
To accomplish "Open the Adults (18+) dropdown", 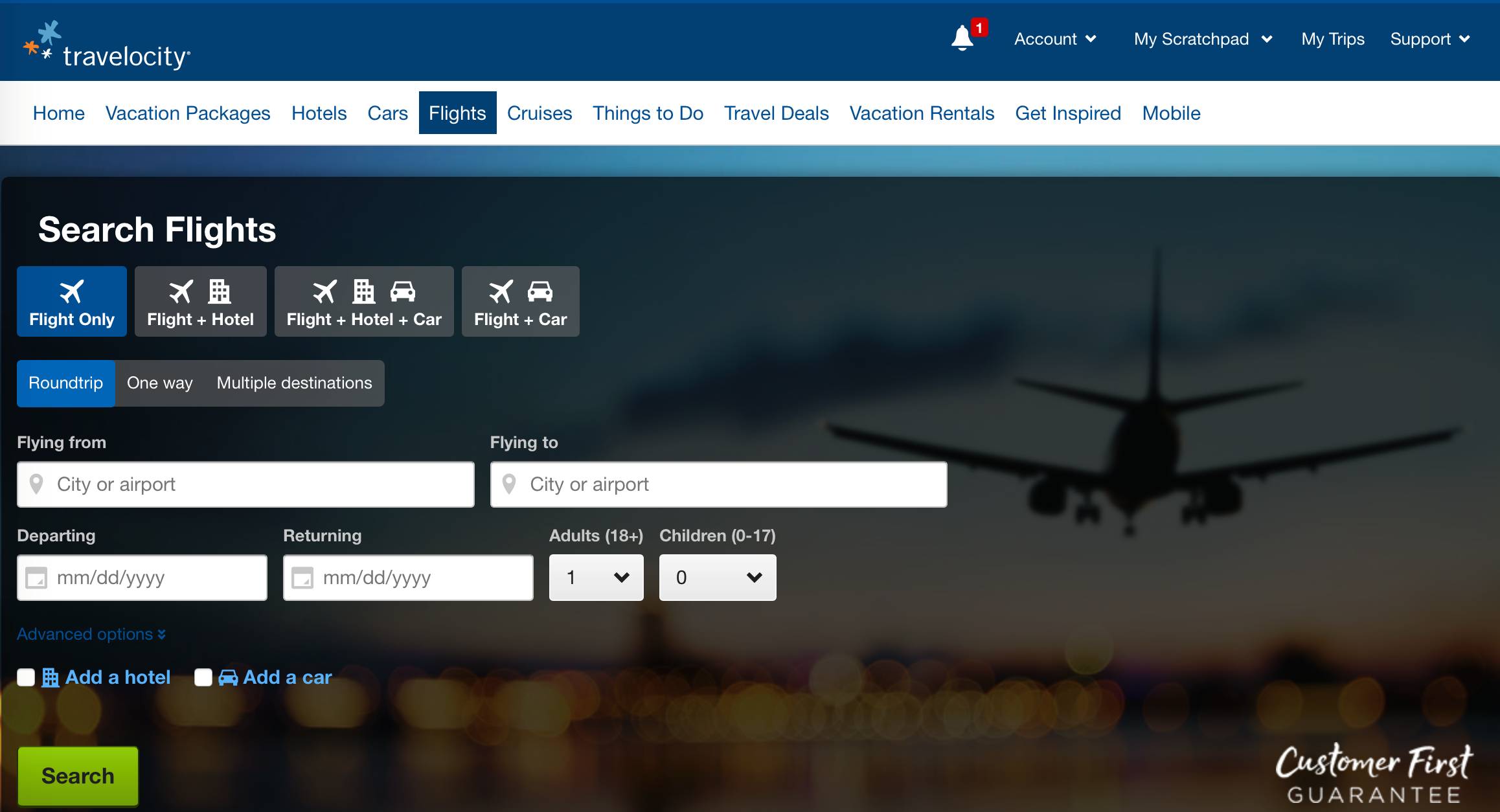I will (x=596, y=578).
